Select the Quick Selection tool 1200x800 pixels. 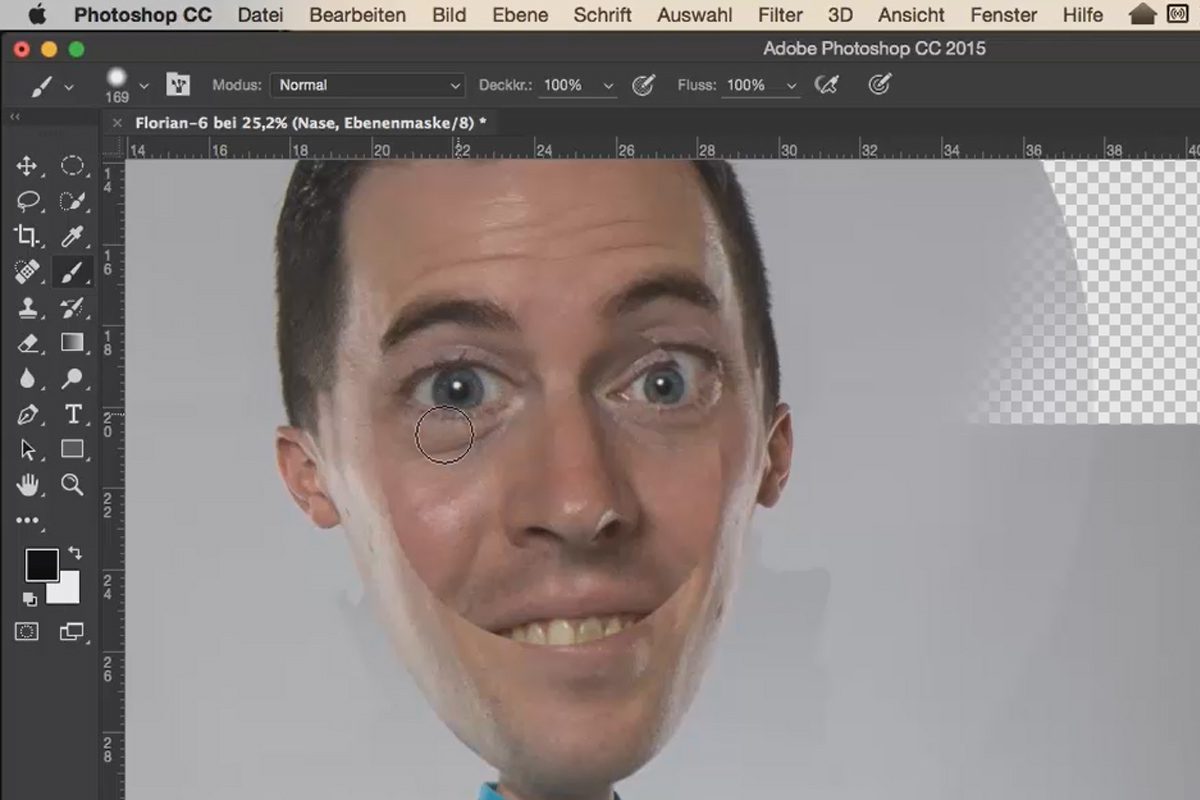(x=72, y=201)
